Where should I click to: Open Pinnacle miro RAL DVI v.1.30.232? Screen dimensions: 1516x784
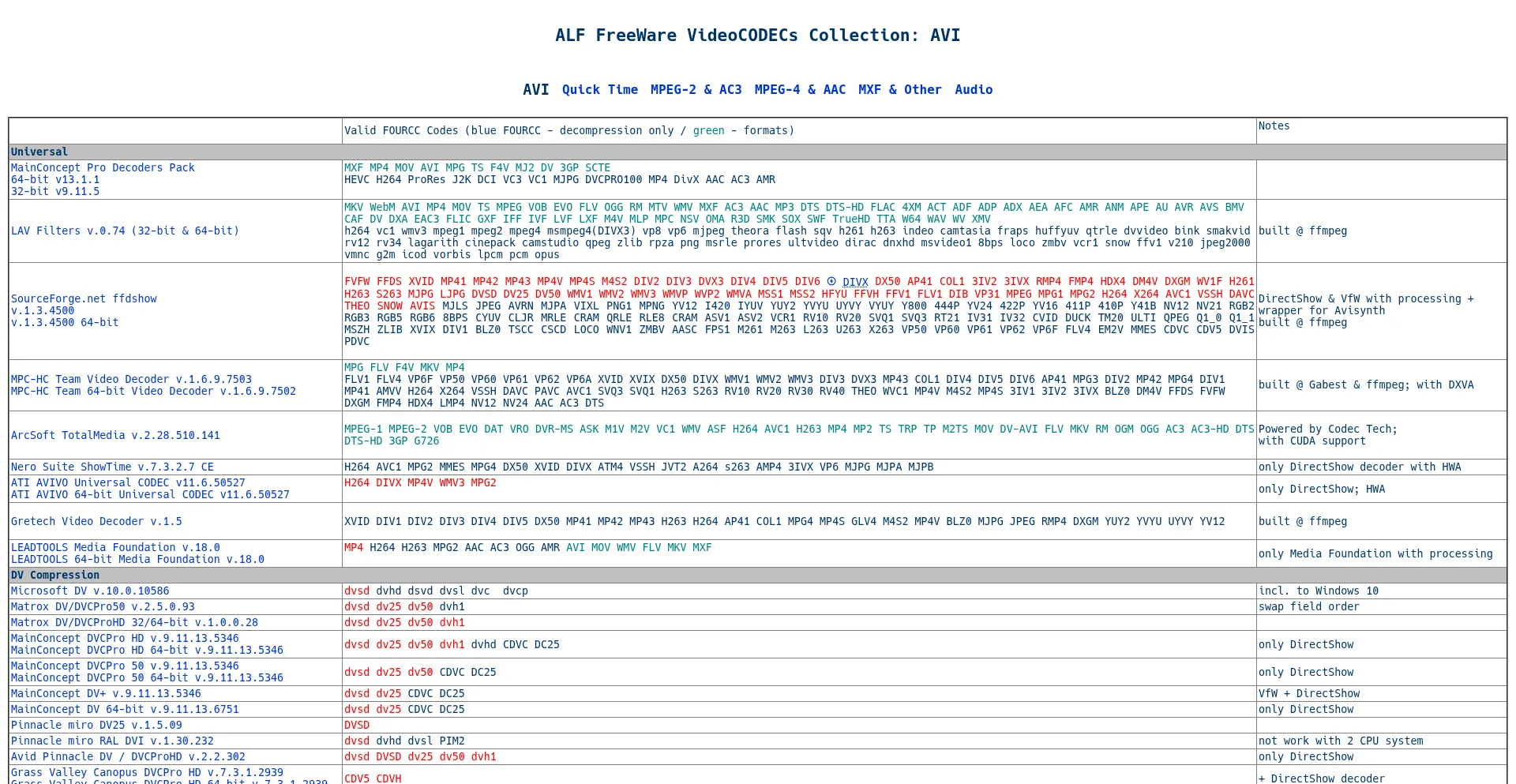[x=112, y=741]
